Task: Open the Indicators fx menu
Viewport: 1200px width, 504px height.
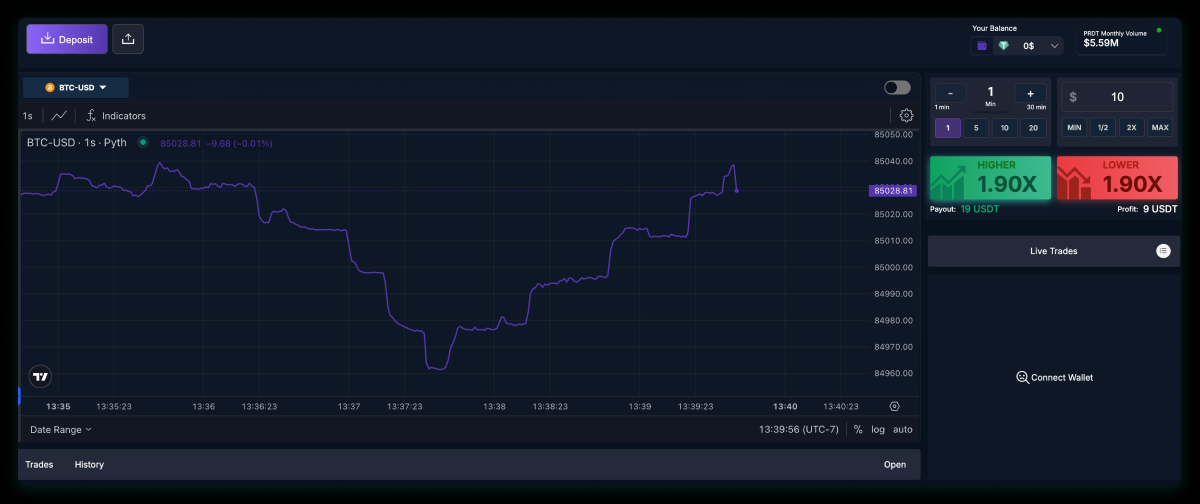Action: tap(116, 116)
